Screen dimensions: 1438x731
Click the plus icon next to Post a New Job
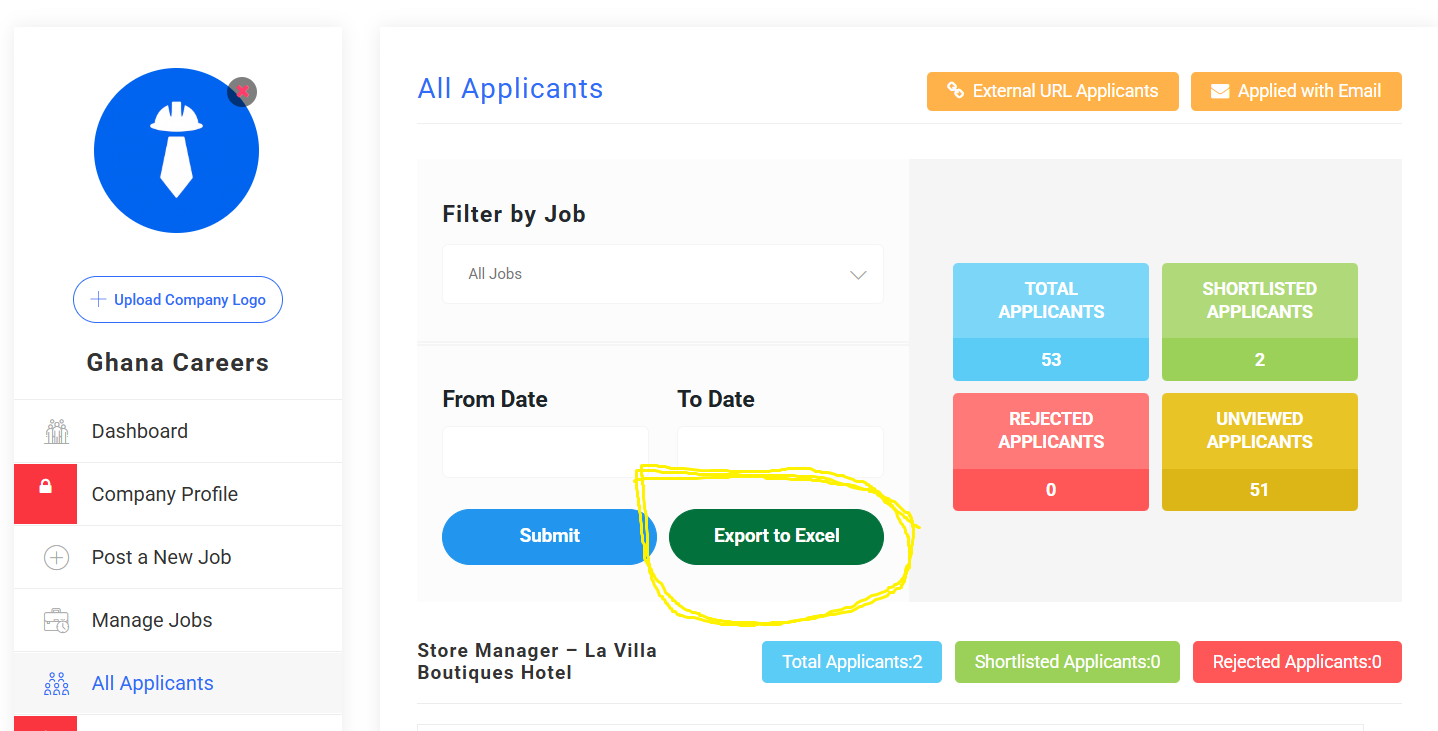(x=56, y=557)
